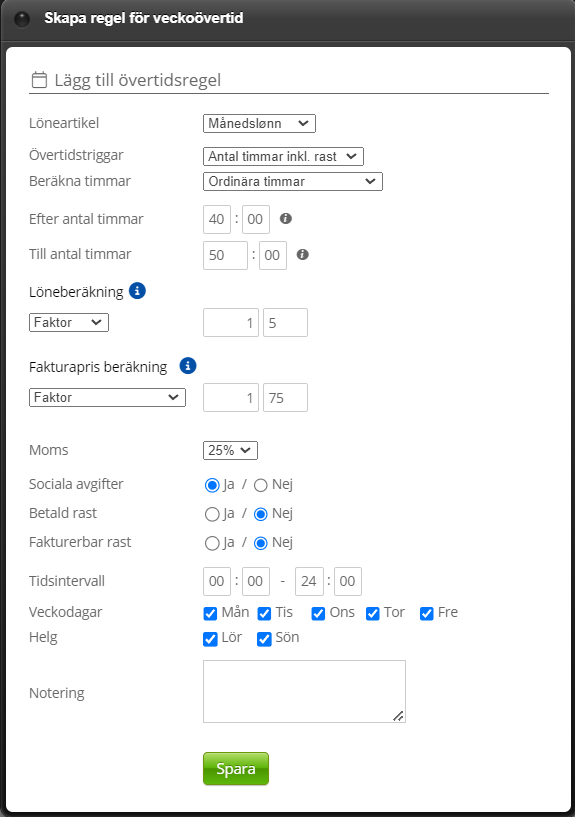Screen dimensions: 575x817
Task: Expand the Övertidstriggar dropdown
Action: tap(283, 156)
